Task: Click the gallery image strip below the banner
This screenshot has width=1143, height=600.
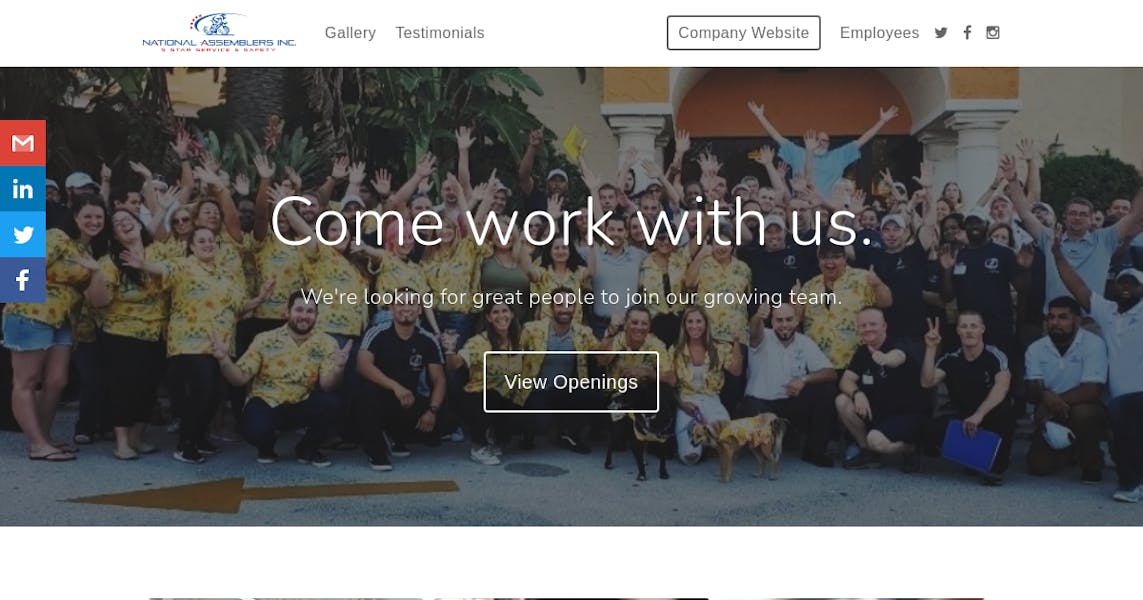Action: click(566, 598)
